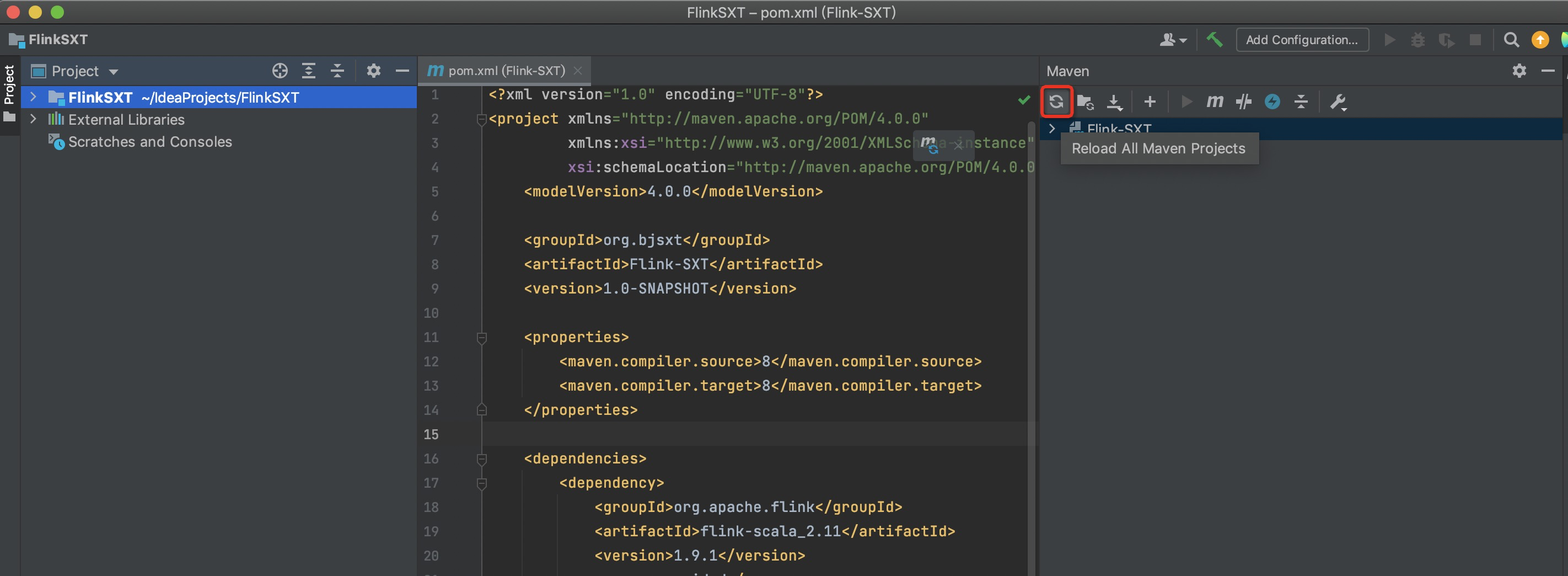This screenshot has height=576, width=1568.
Task: Click Run with Coverage icon
Action: pyautogui.click(x=1446, y=40)
